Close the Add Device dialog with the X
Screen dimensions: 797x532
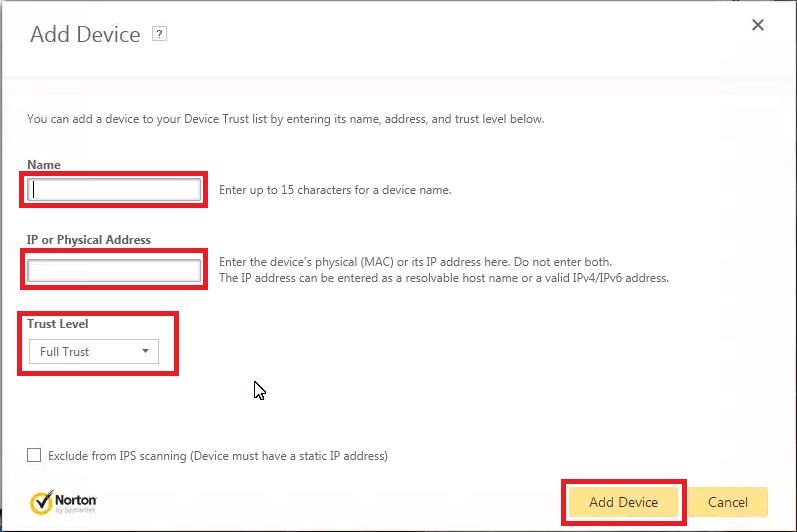(x=757, y=25)
